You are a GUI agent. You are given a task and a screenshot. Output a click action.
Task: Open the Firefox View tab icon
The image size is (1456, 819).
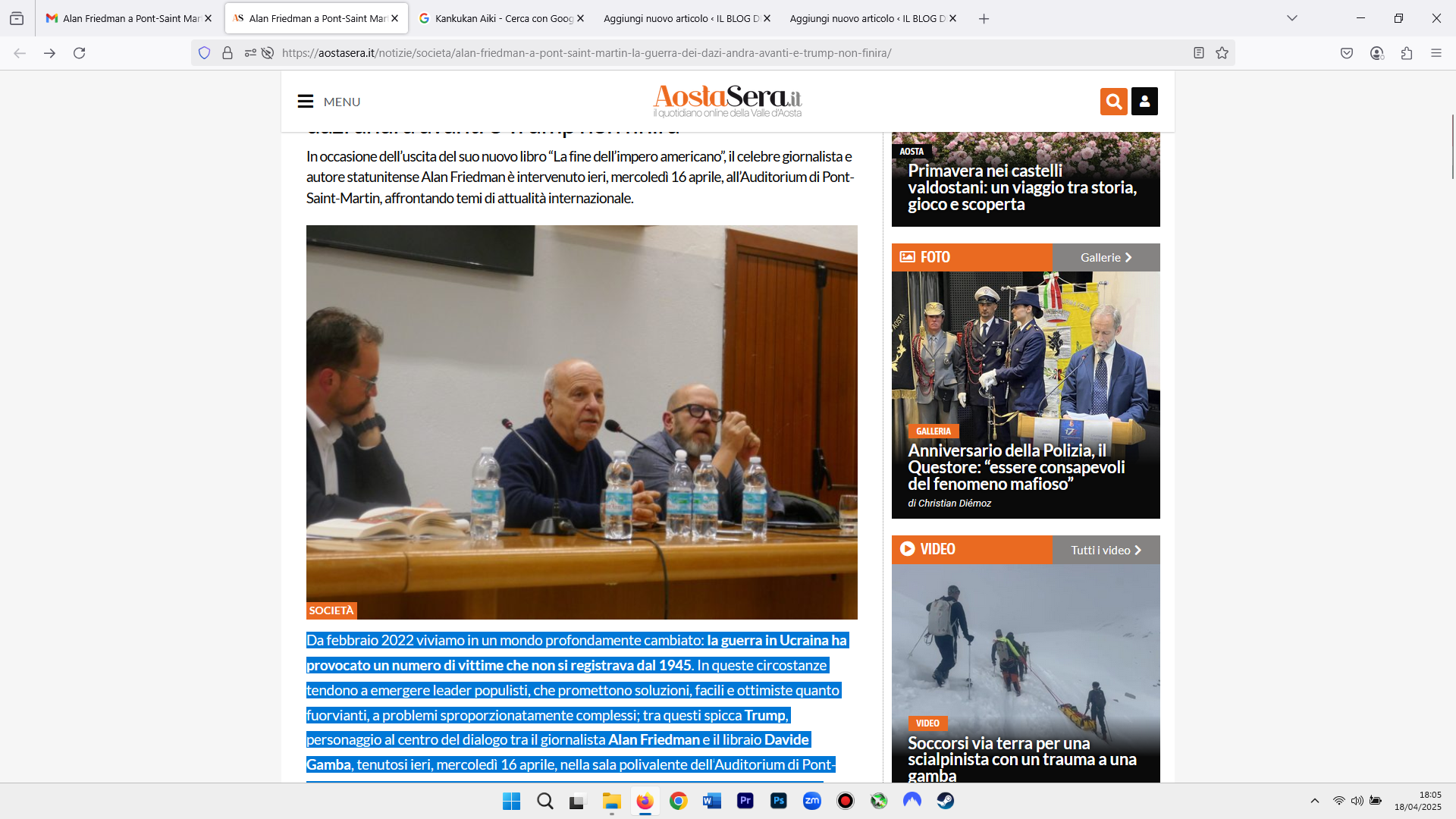(x=17, y=18)
